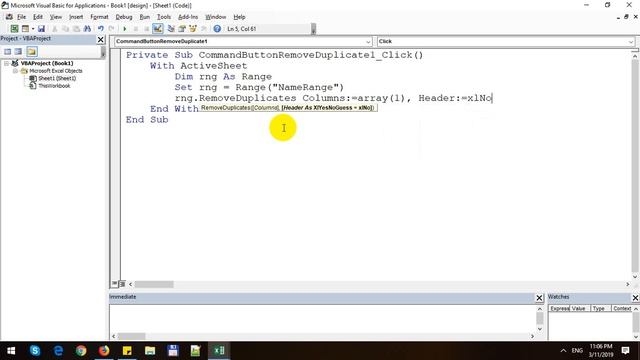Open the Window menu

(x=216, y=17)
